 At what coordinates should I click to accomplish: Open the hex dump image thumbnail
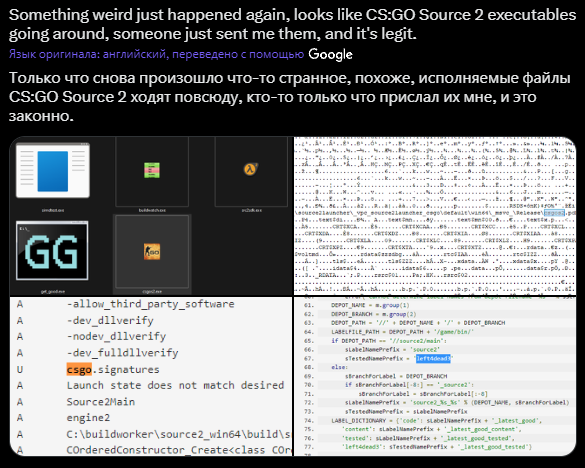(x=435, y=216)
